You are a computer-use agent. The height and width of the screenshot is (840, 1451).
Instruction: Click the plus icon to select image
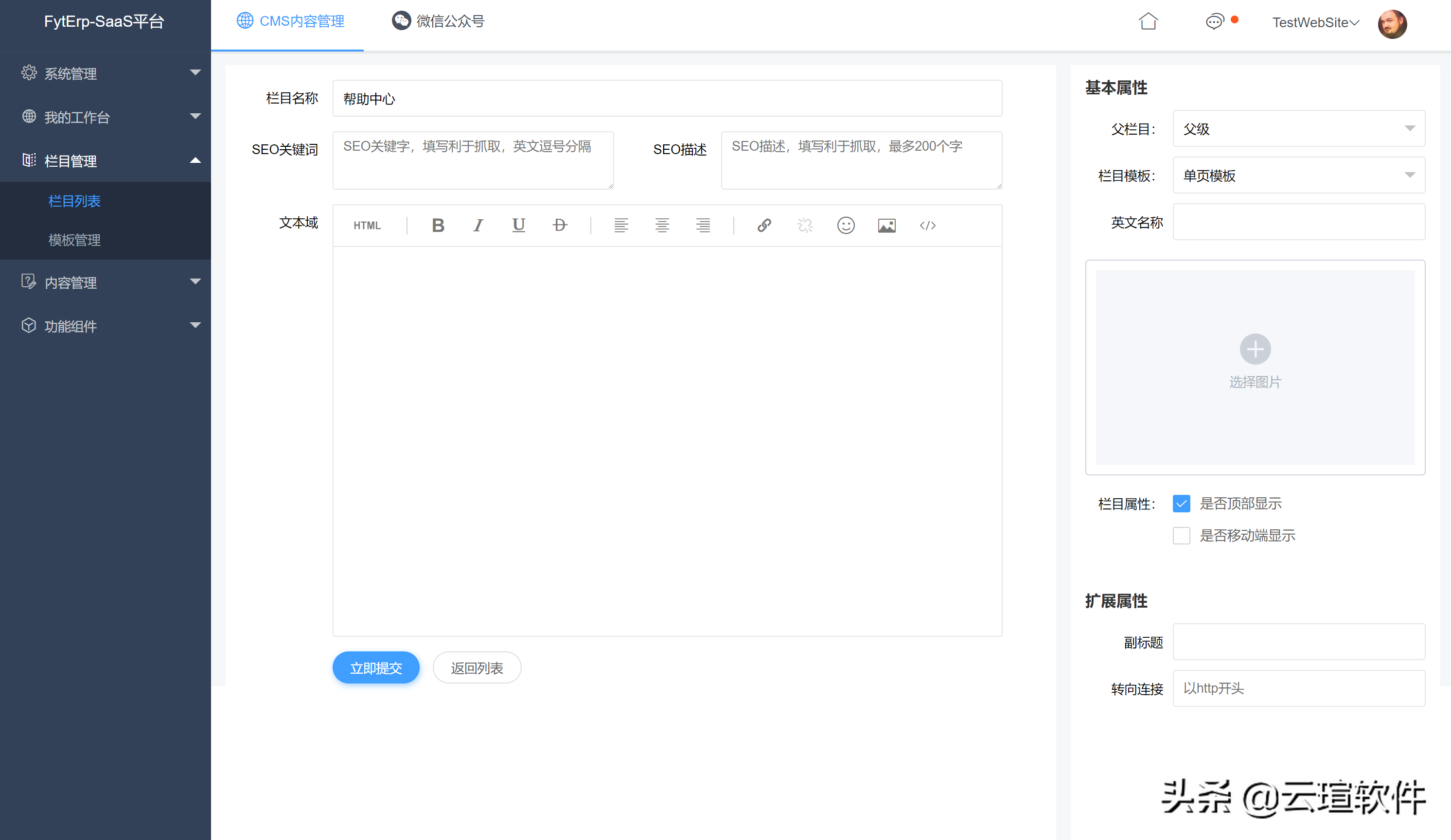pyautogui.click(x=1255, y=349)
